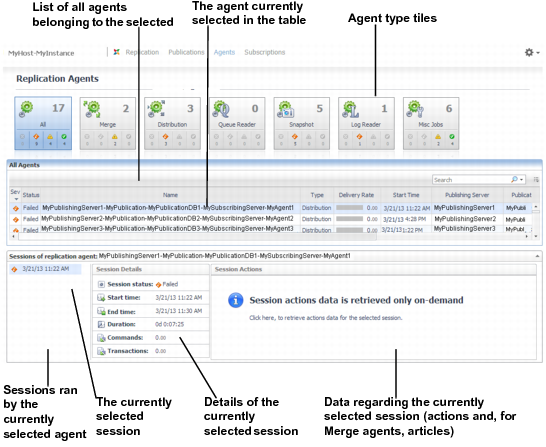Open the Publications tab
This screenshot has width=546, height=447.
click(x=186, y=52)
